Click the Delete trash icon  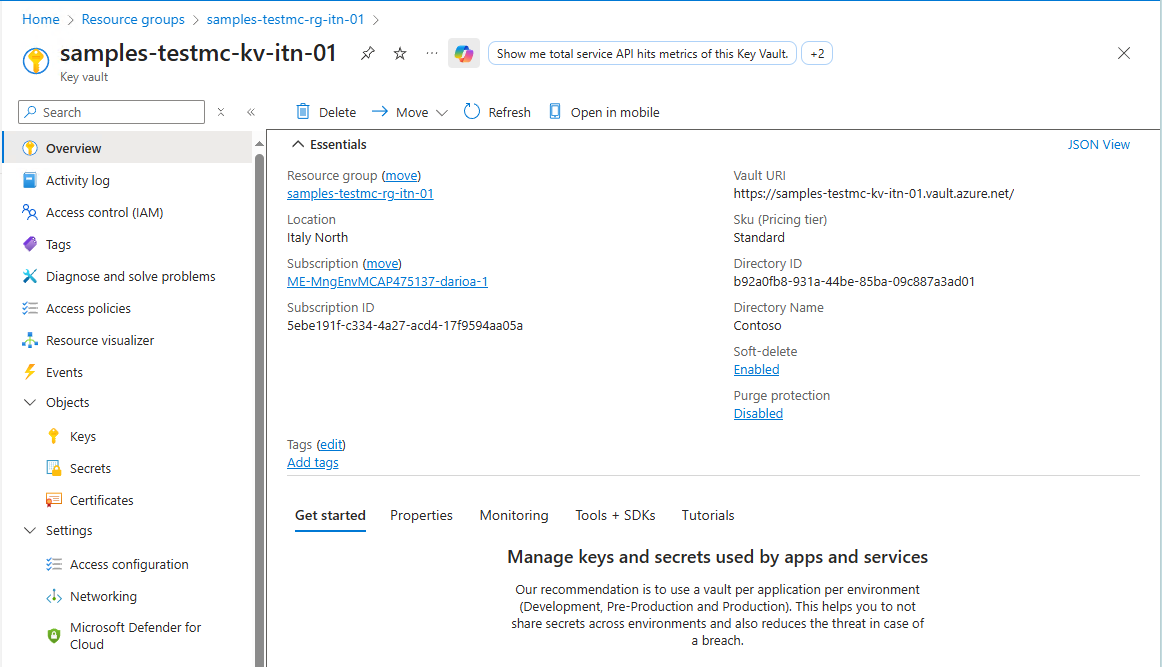pyautogui.click(x=302, y=112)
